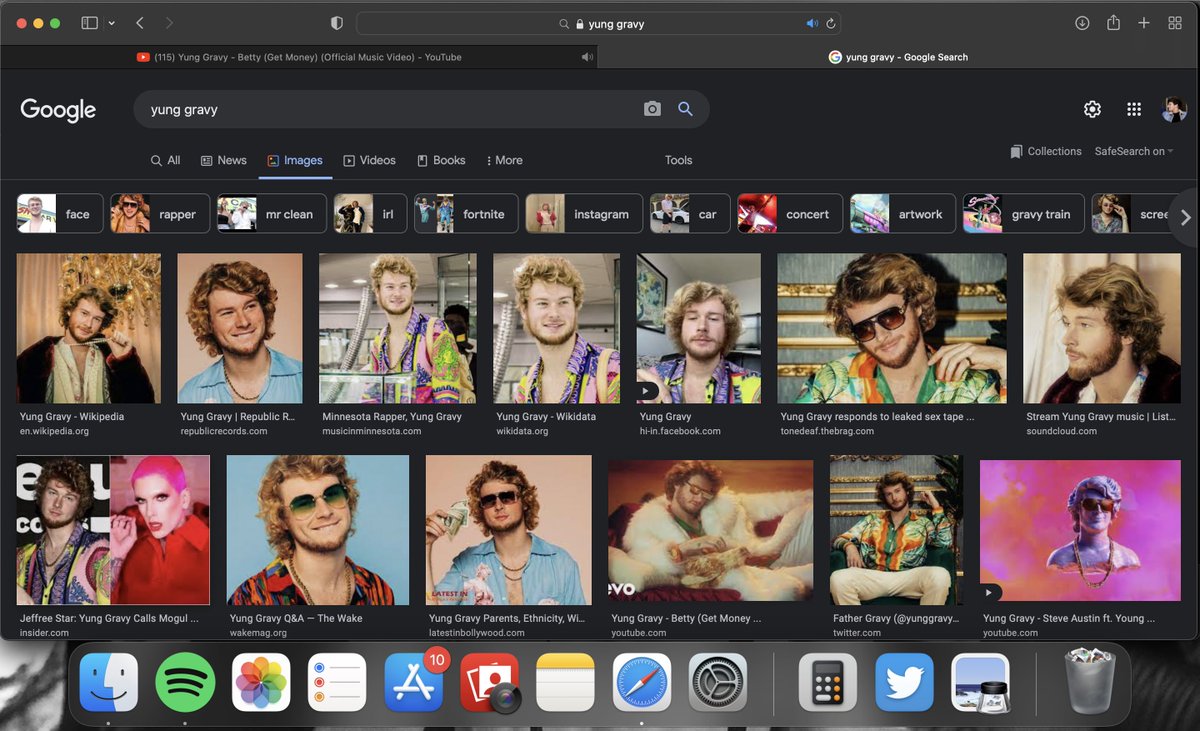Open the Yung Gravy - Wikipedia image result
Image resolution: width=1200 pixels, height=731 pixels.
click(x=88, y=328)
